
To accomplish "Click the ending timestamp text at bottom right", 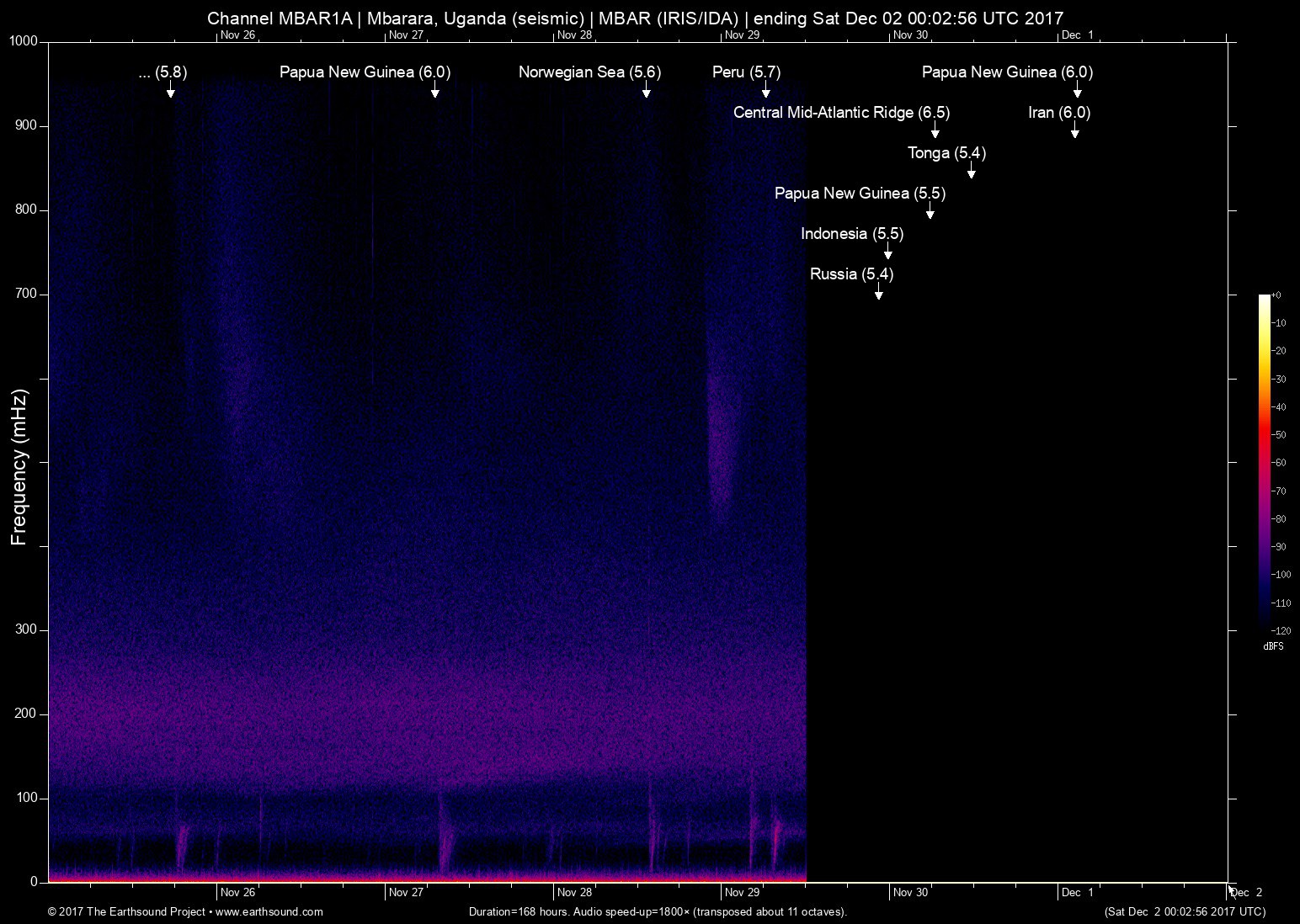I will [1187, 911].
